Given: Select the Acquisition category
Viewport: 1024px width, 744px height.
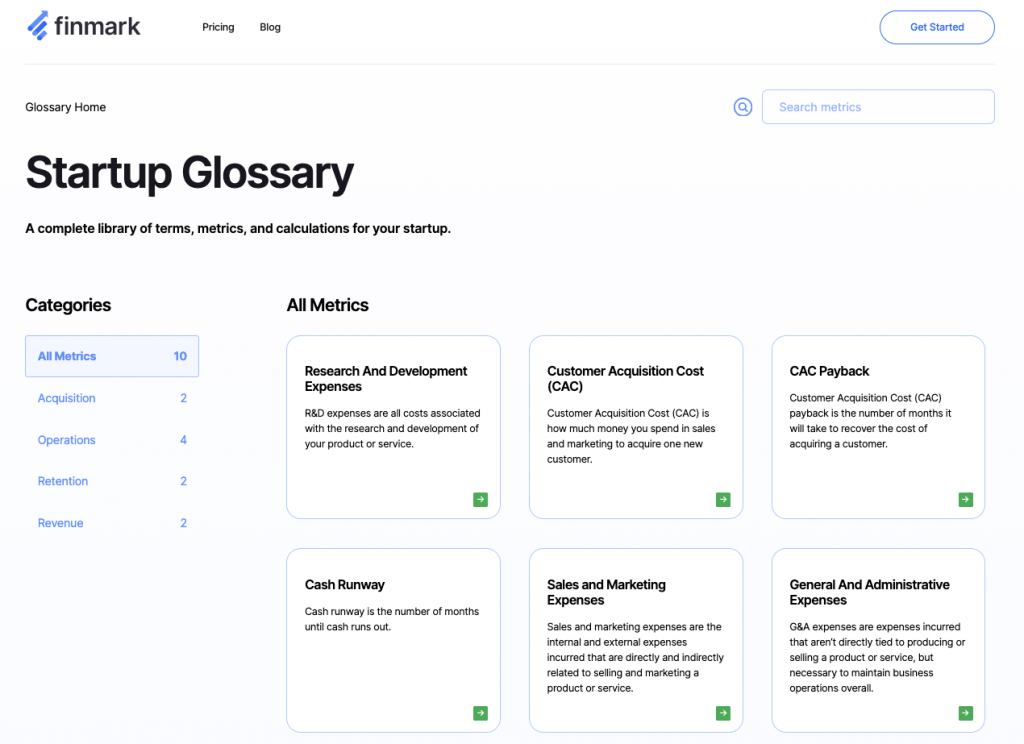Looking at the screenshot, I should click(x=66, y=398).
